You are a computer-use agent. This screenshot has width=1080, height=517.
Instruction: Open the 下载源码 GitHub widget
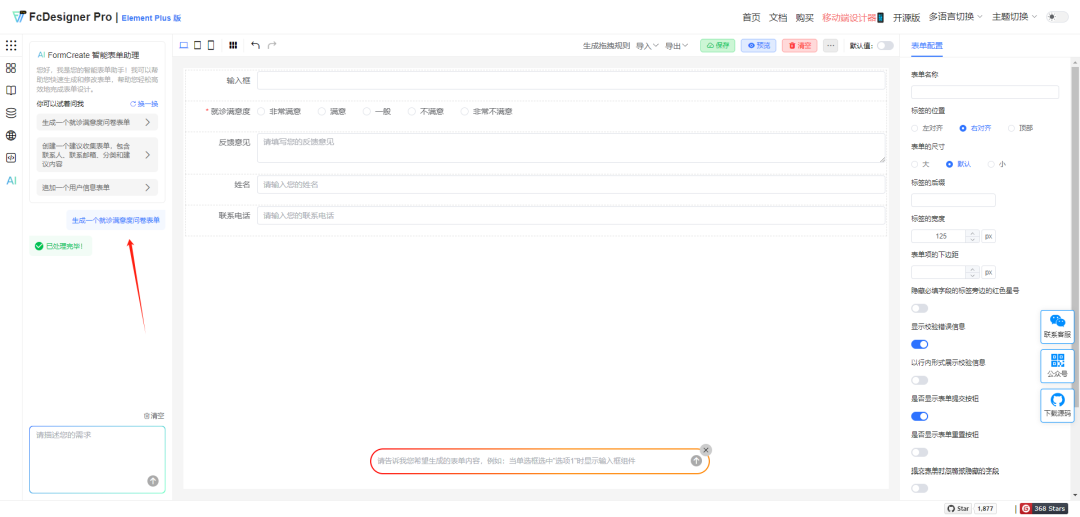(1057, 405)
